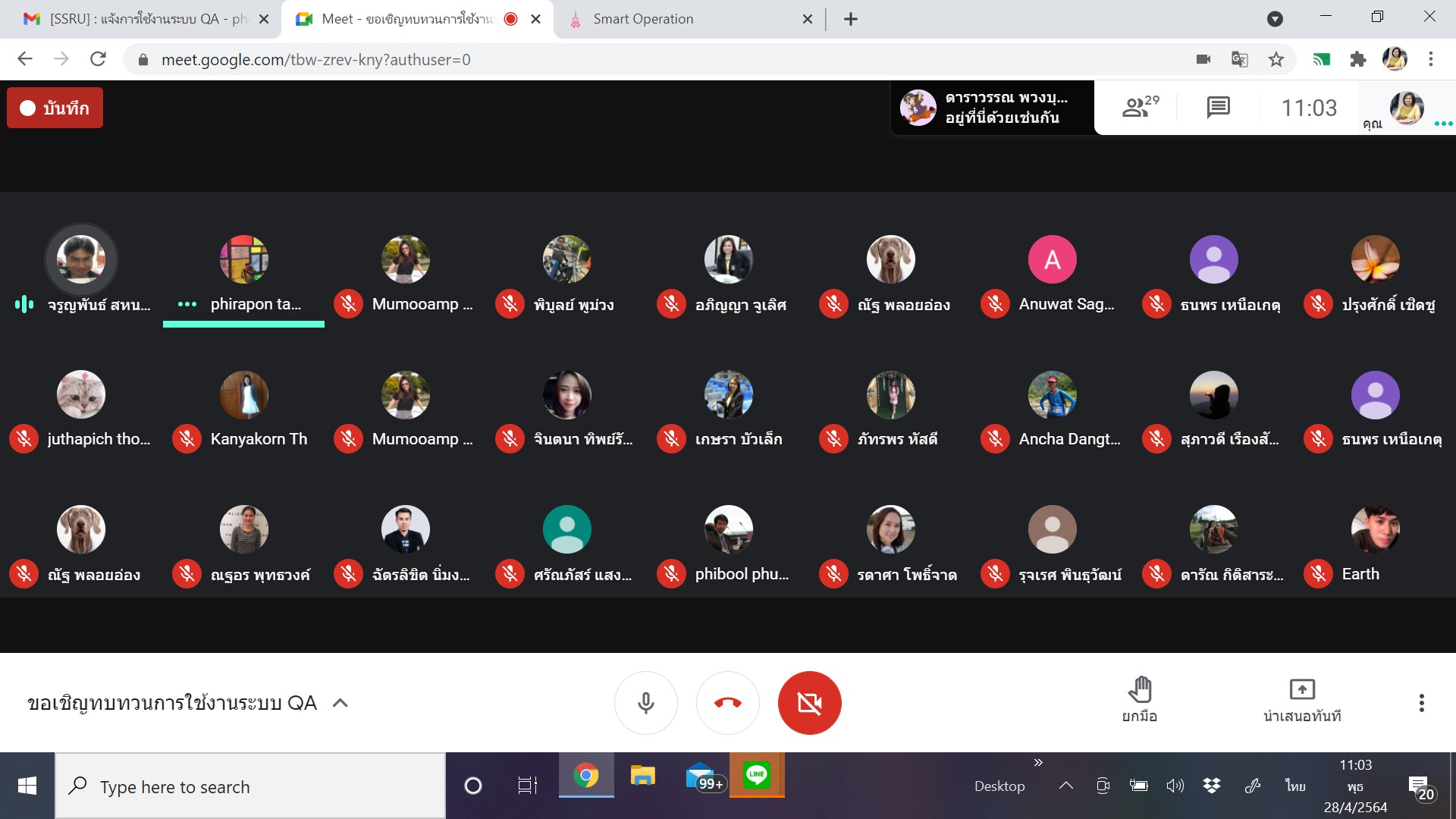Image resolution: width=1456 pixels, height=819 pixels.
Task: Click the Windows search box
Action: click(x=250, y=786)
